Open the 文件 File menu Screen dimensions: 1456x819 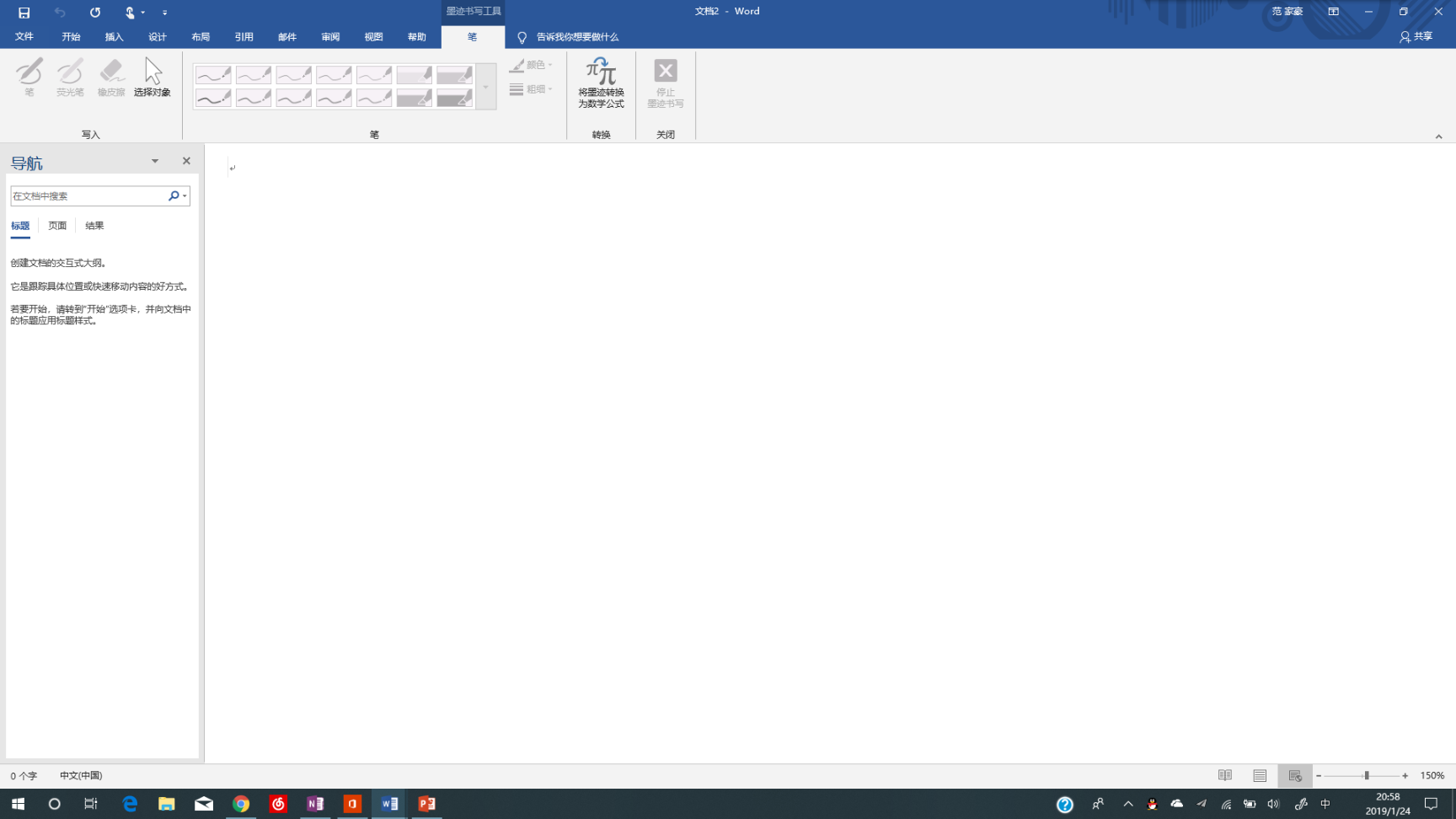[x=24, y=37]
